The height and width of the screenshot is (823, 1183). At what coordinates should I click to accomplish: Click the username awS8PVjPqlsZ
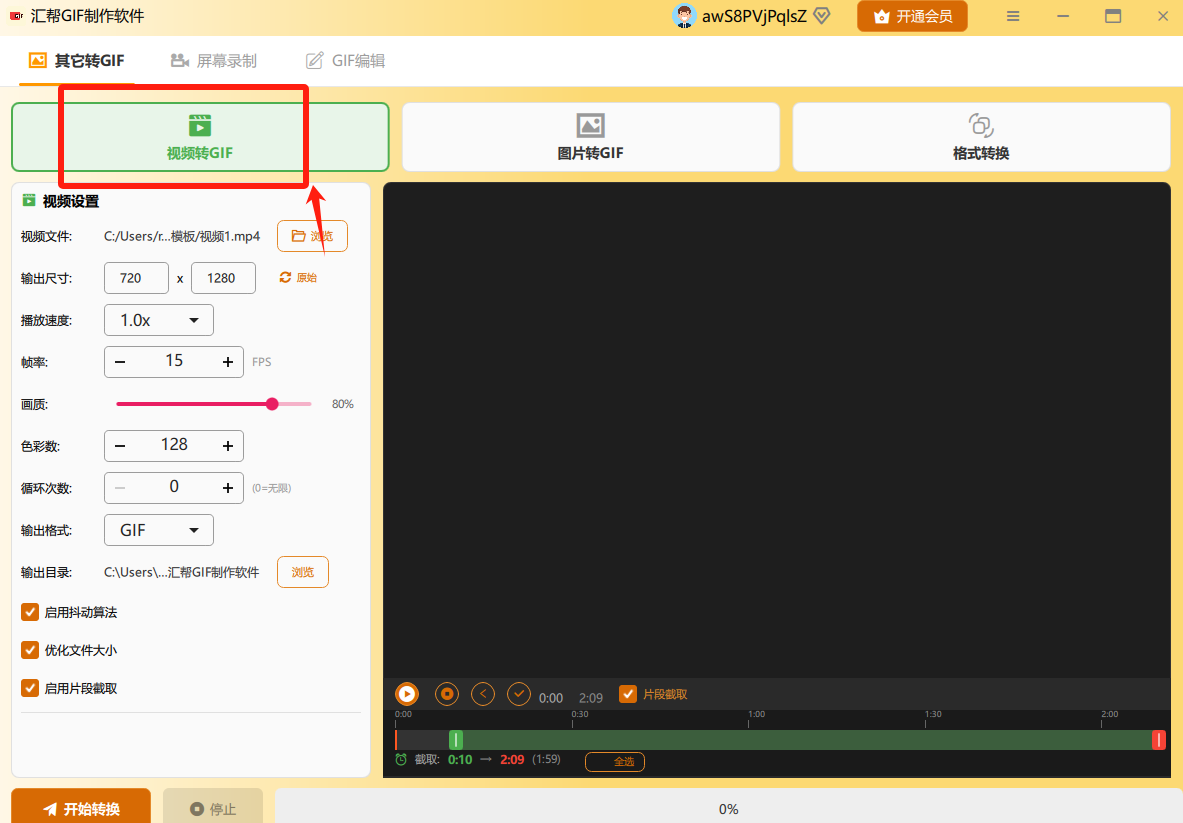point(754,16)
